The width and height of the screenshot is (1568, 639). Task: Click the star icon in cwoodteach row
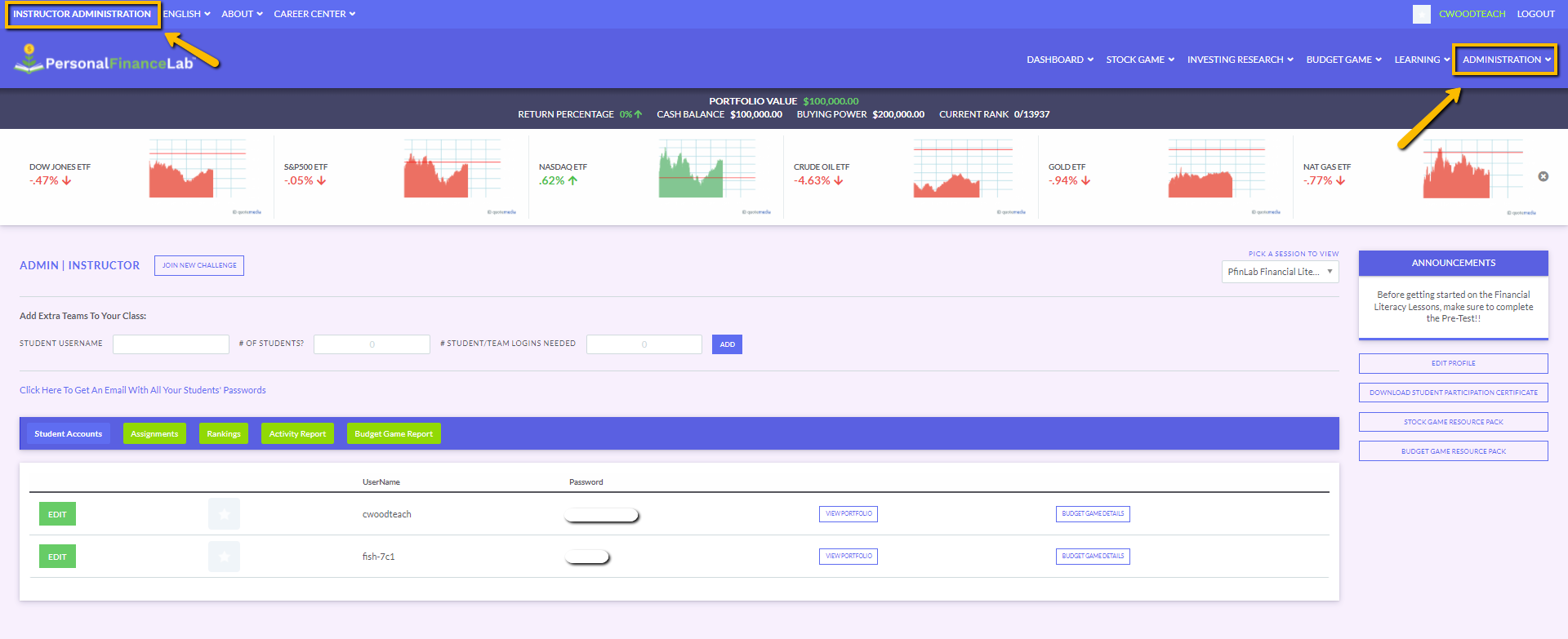(224, 514)
